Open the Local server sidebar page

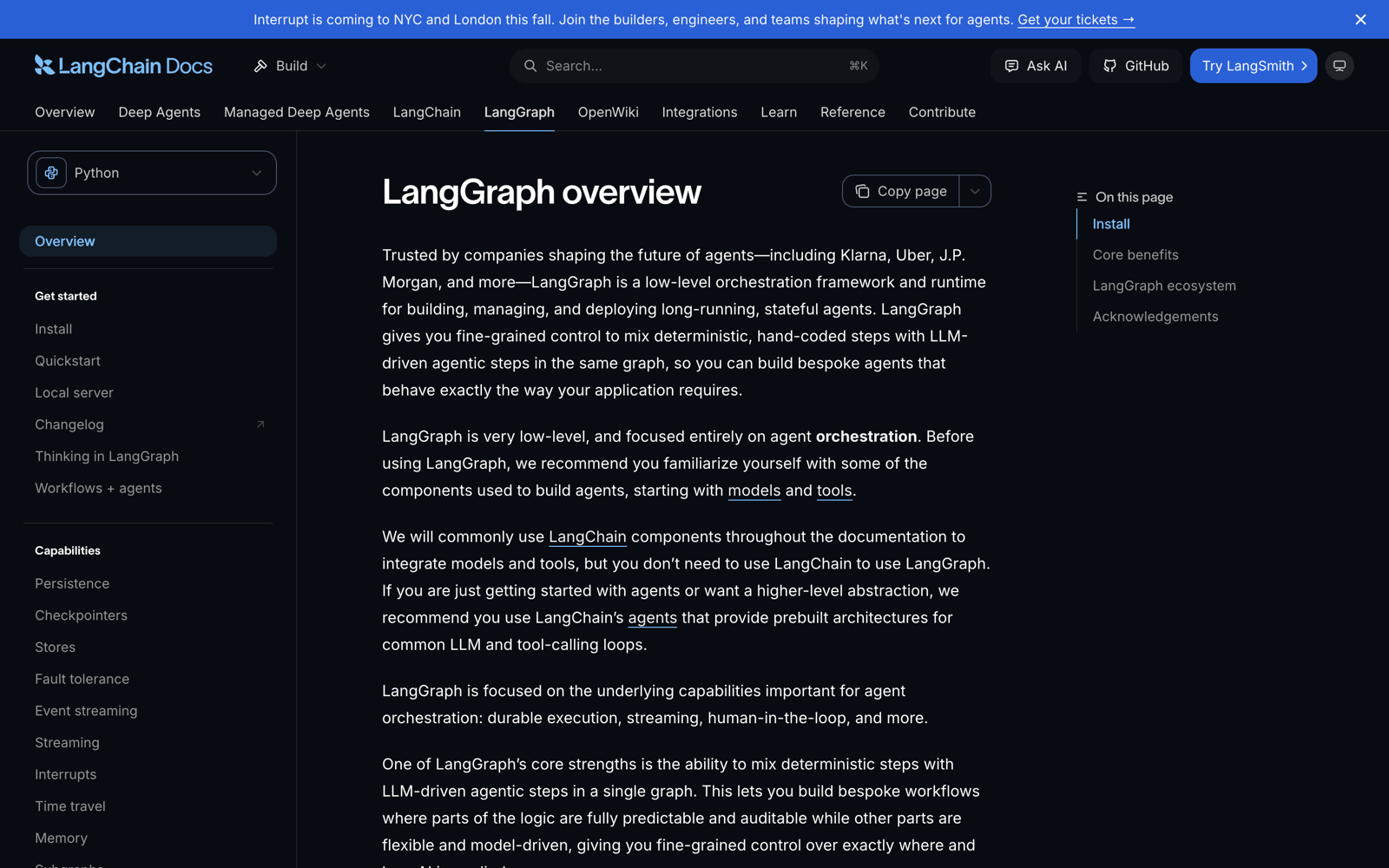tap(74, 392)
